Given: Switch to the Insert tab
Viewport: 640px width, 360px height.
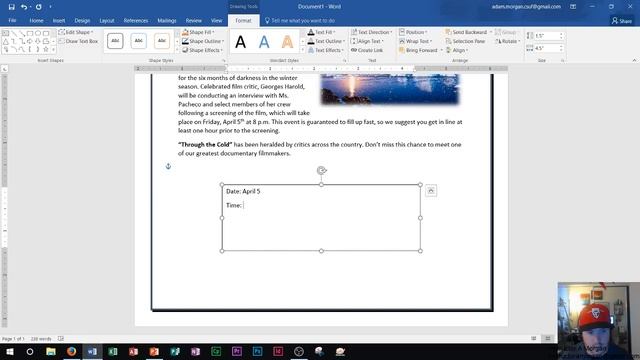Looking at the screenshot, I should click(59, 20).
